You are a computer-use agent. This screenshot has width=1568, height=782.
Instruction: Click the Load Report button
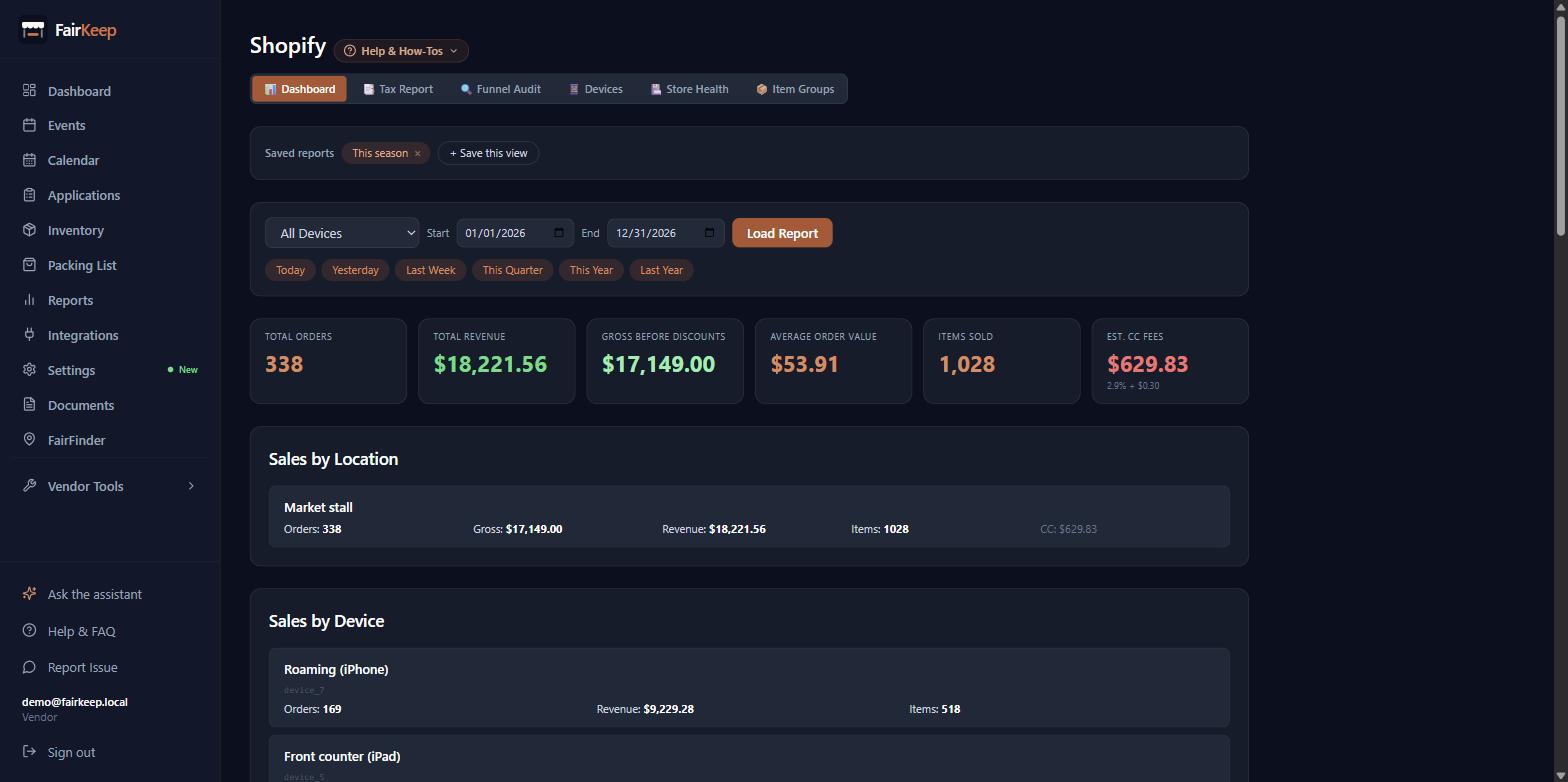[782, 233]
